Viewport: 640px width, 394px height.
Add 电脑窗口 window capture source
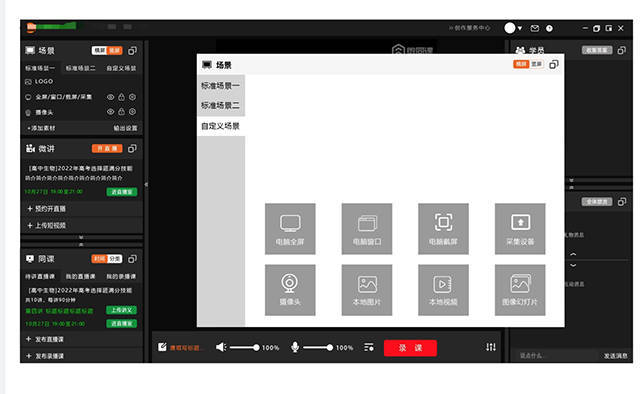pyautogui.click(x=367, y=229)
